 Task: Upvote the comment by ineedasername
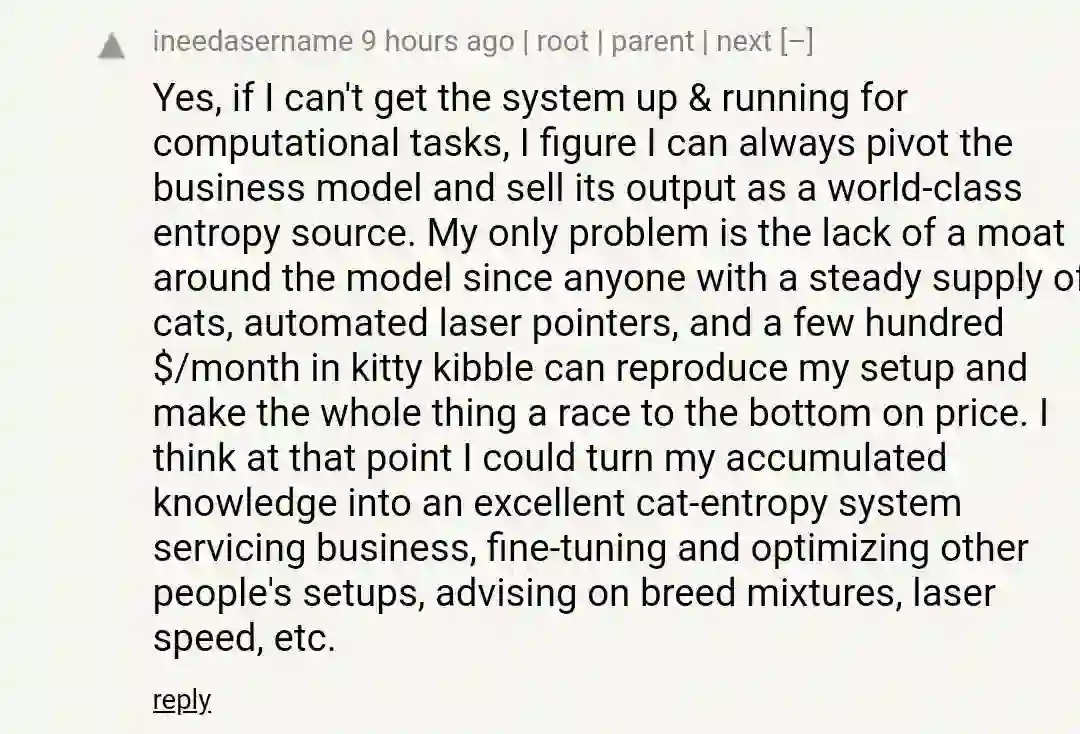pyautogui.click(x=112, y=46)
